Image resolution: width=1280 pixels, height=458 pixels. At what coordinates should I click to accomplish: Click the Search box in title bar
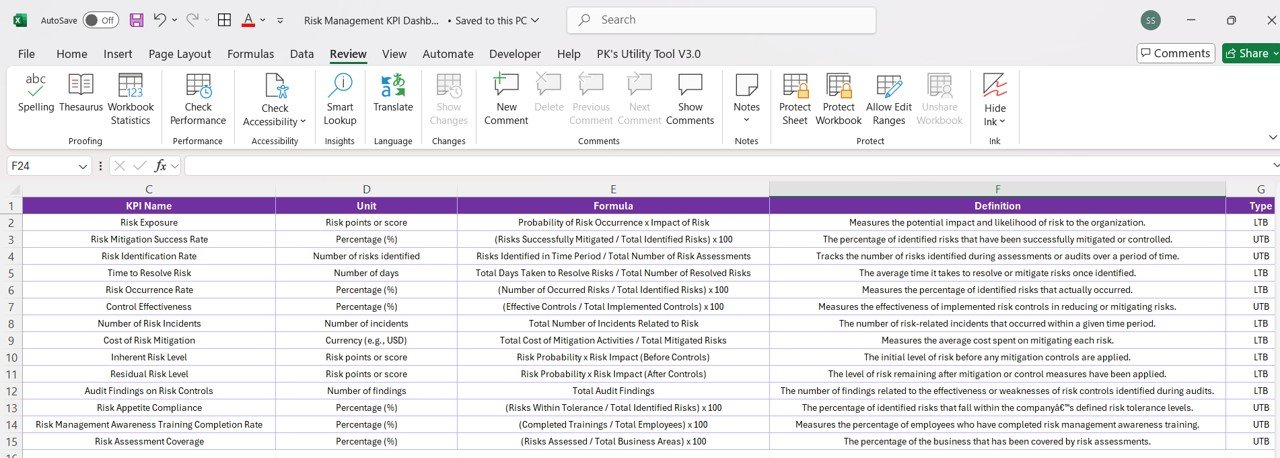721,20
